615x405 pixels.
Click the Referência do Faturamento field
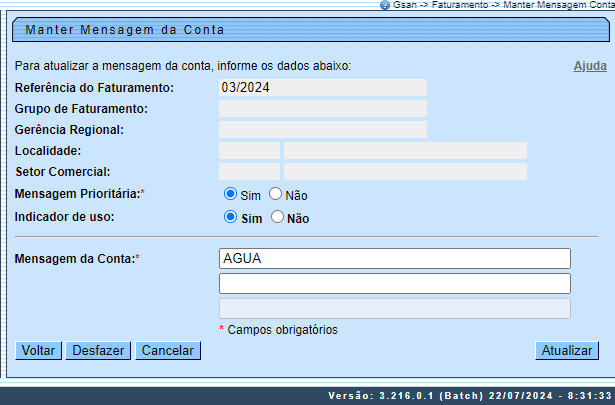[x=322, y=87]
